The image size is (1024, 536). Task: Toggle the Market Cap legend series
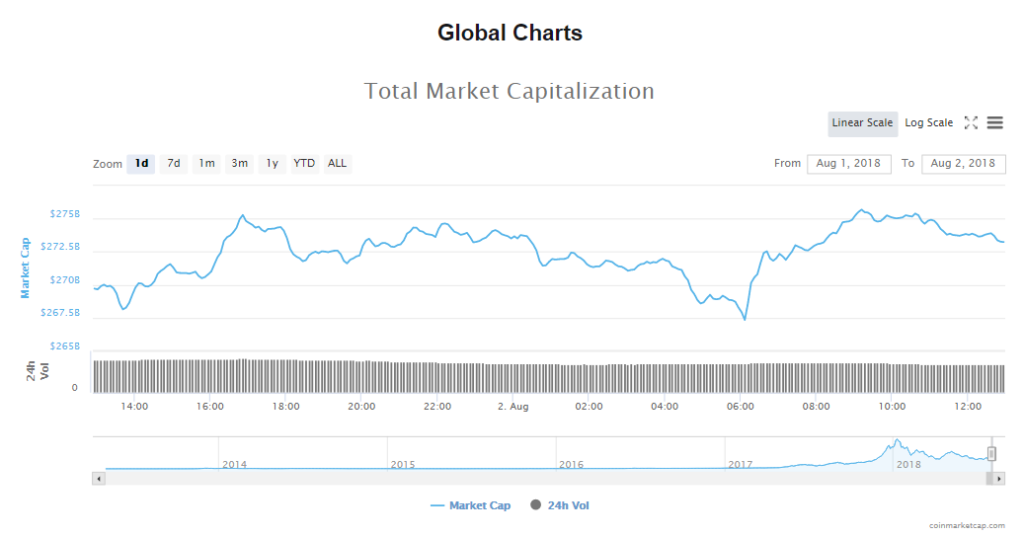470,506
